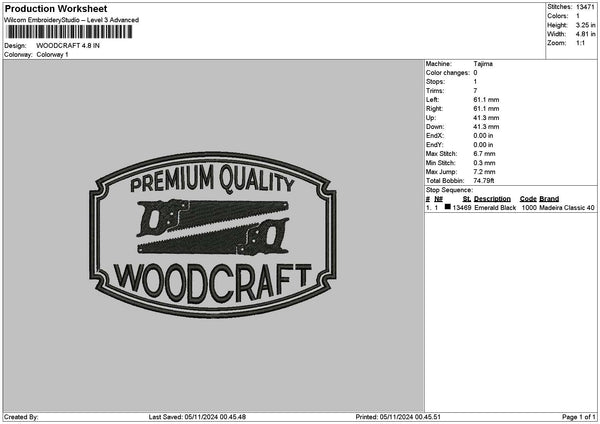
Task: Click the Left value 61.1 mm
Action: pos(486,100)
